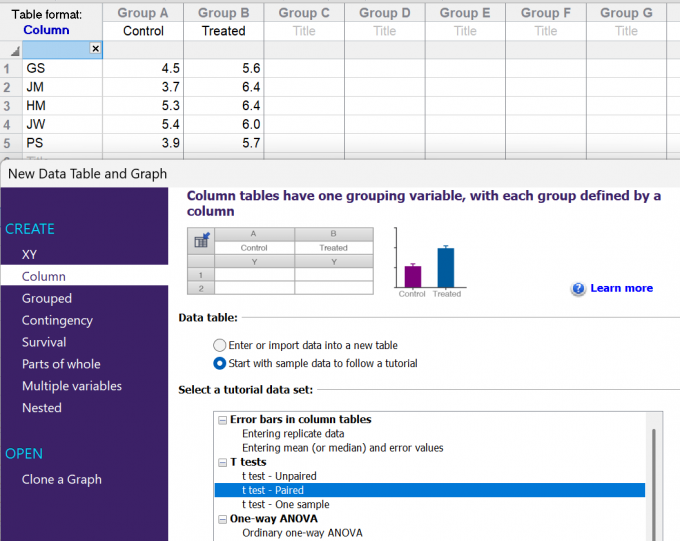This screenshot has height=541, width=680.
Task: Select t test - One sample tutorial
Action: pyautogui.click(x=285, y=505)
